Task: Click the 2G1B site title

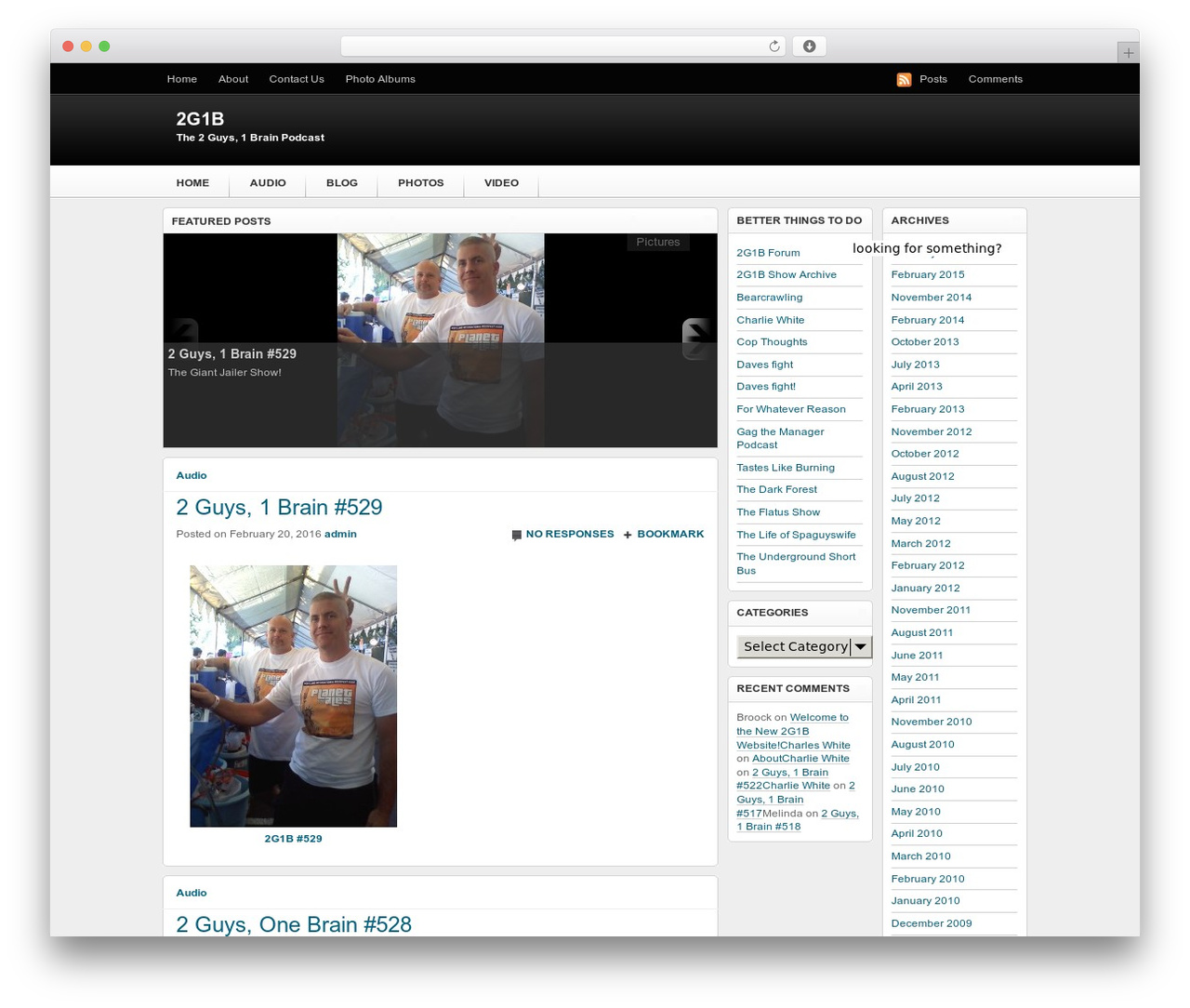Action: coord(200,119)
